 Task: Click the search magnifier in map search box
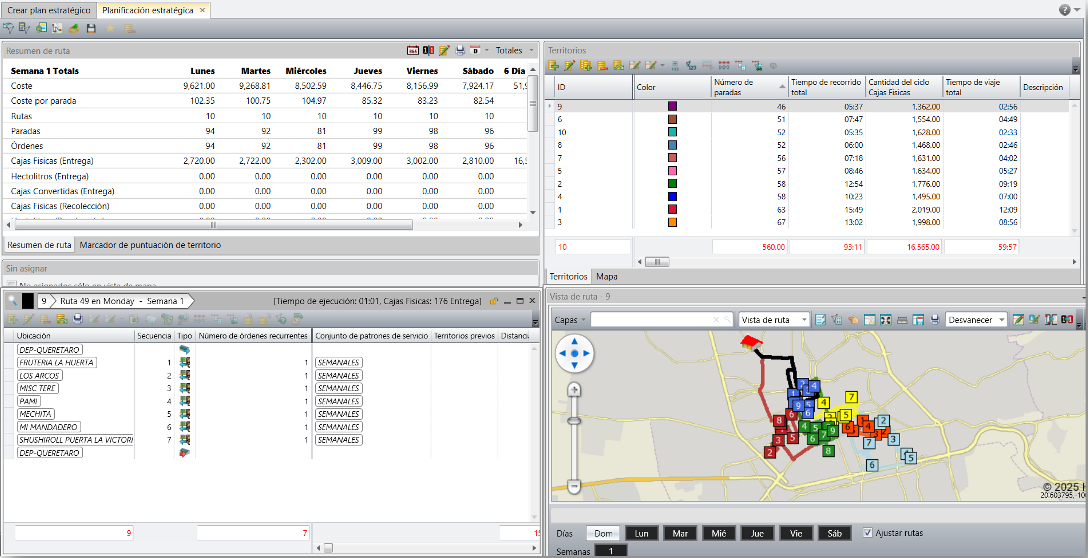(727, 320)
